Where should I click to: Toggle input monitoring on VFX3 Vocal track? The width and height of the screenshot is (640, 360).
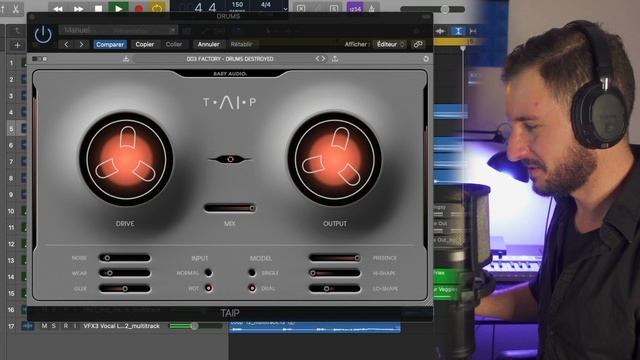pos(75,326)
